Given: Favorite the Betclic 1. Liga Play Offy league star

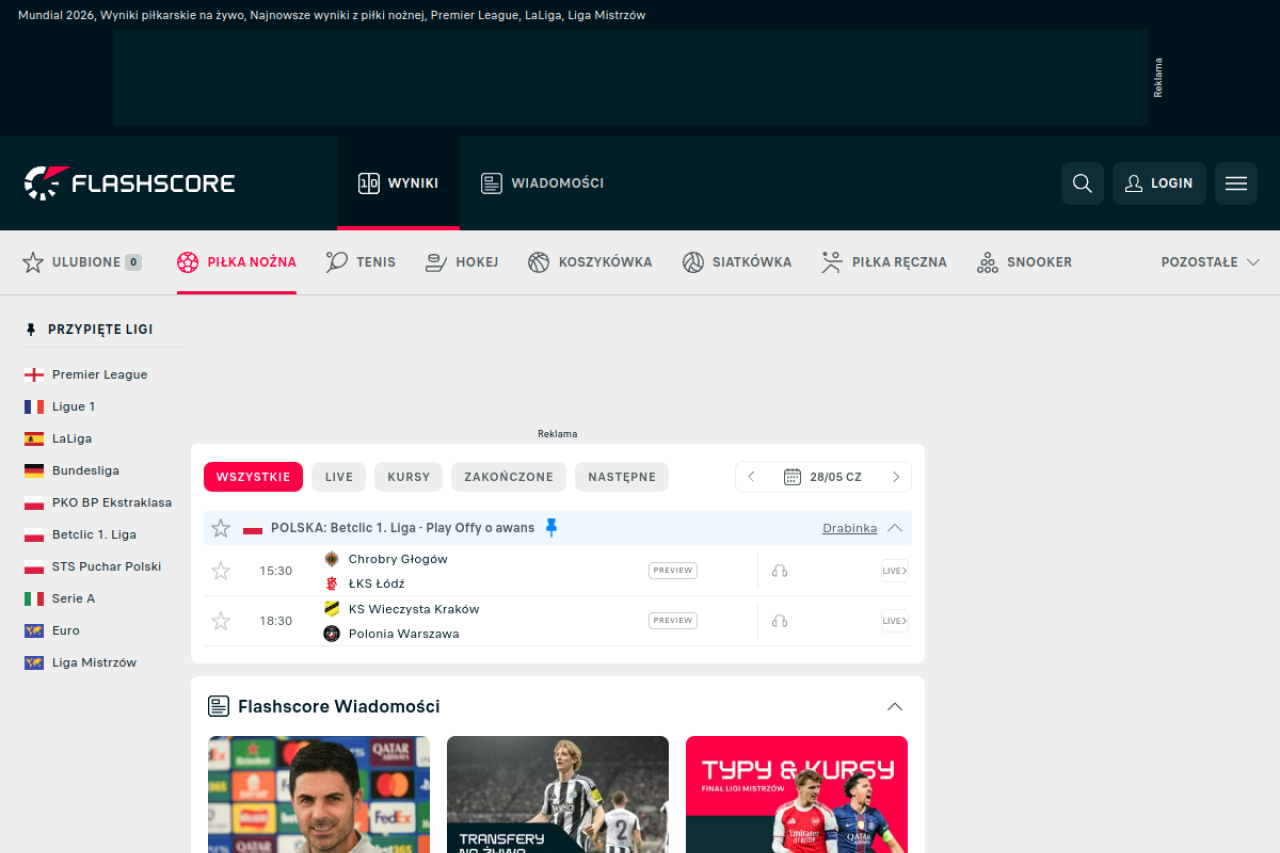Looking at the screenshot, I should pyautogui.click(x=221, y=528).
